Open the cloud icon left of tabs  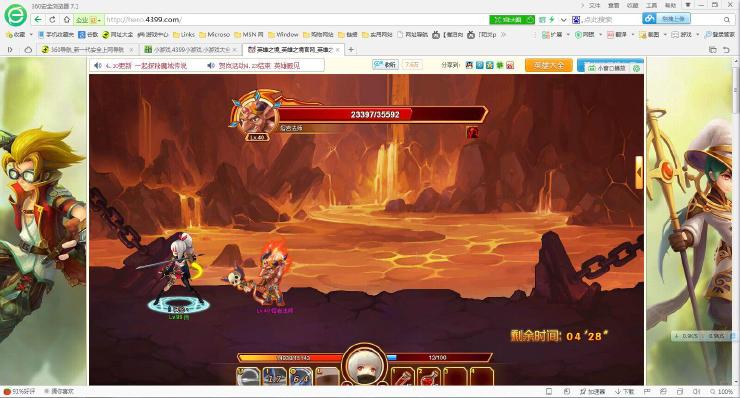pos(28,49)
